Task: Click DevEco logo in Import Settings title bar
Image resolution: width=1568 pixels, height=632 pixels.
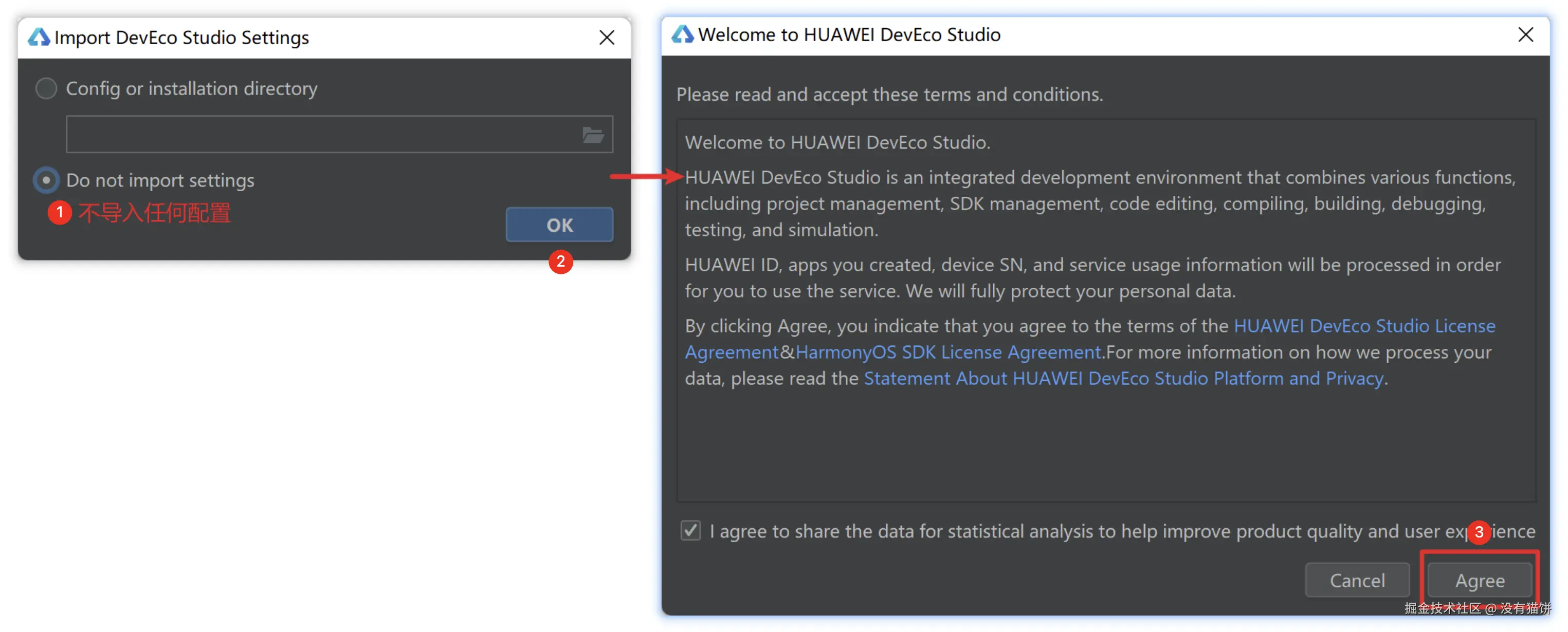Action: [39, 37]
